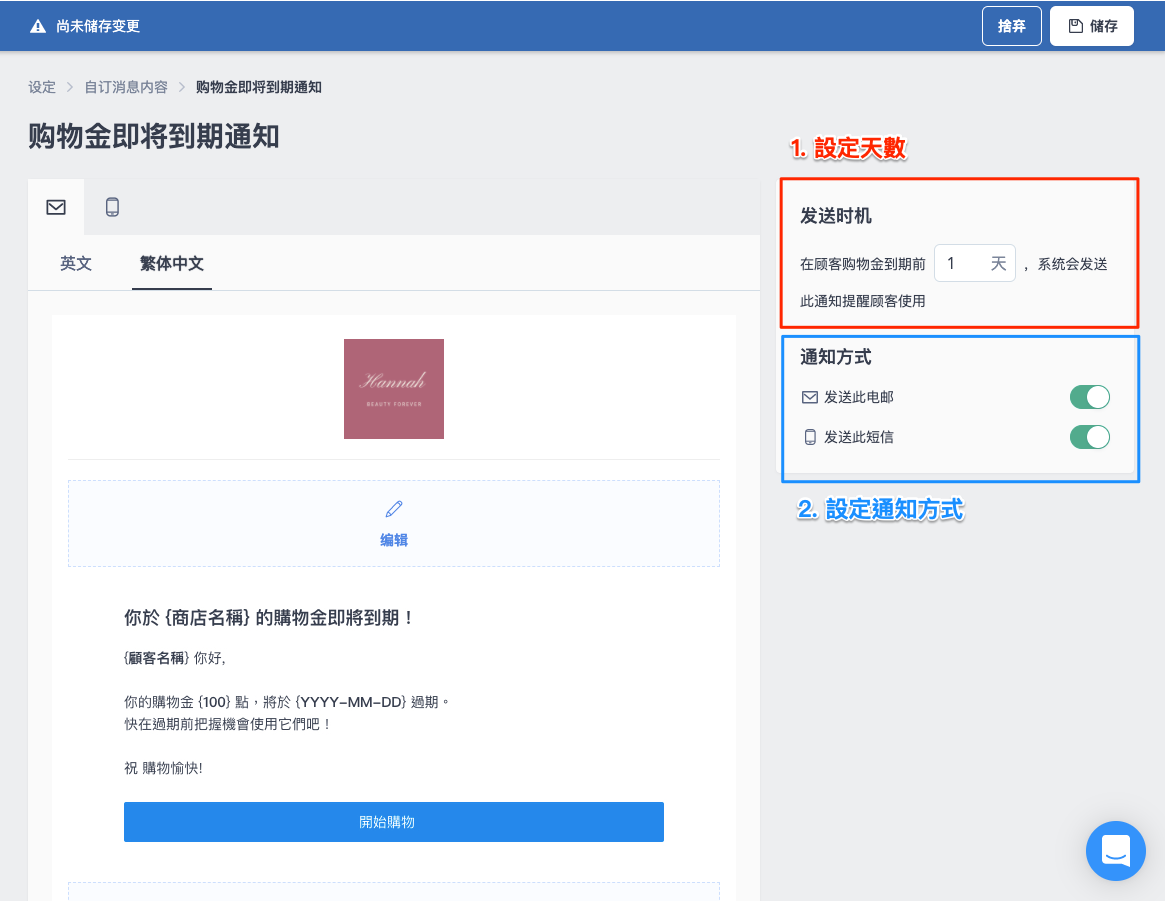Click the envelope icon beside 发送此电邮
The width and height of the screenshot is (1165, 901).
pyautogui.click(x=810, y=397)
